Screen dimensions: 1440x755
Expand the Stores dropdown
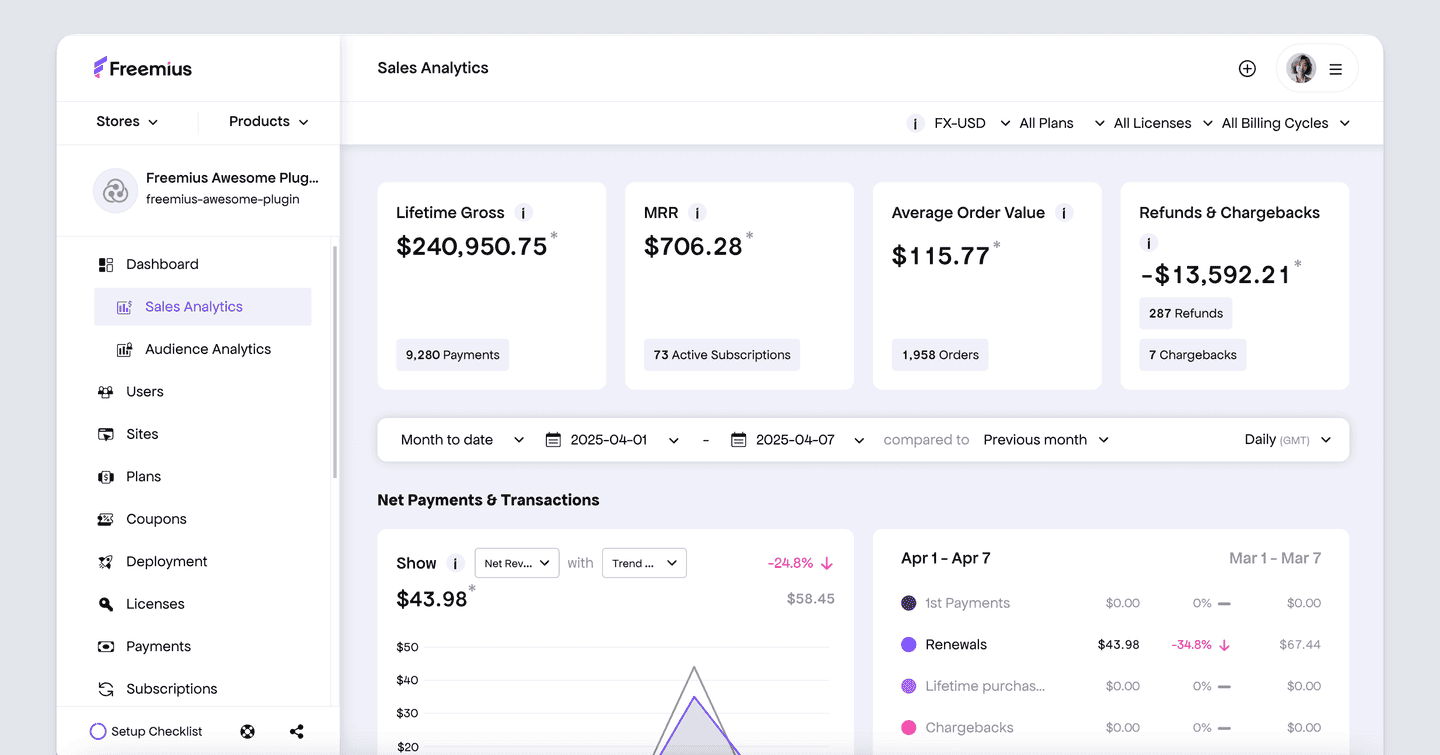coord(127,122)
